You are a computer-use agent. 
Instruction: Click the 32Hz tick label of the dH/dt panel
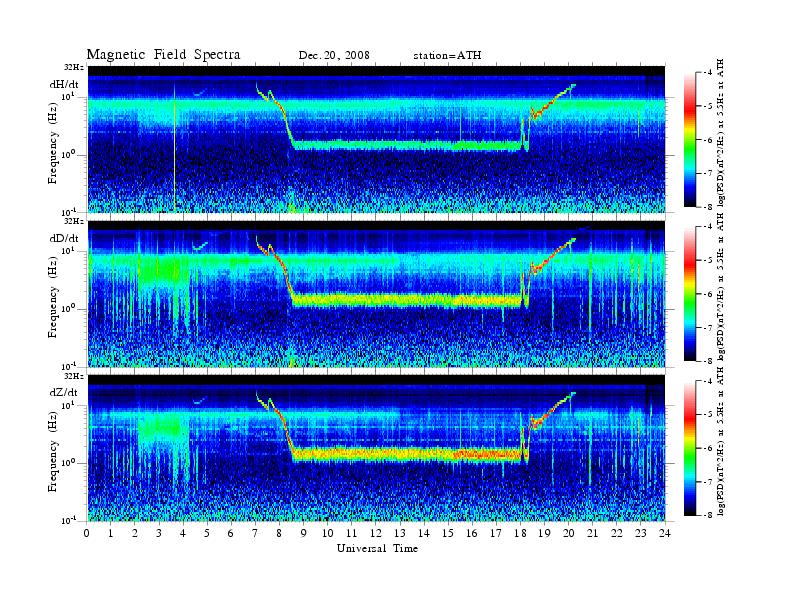(74, 67)
